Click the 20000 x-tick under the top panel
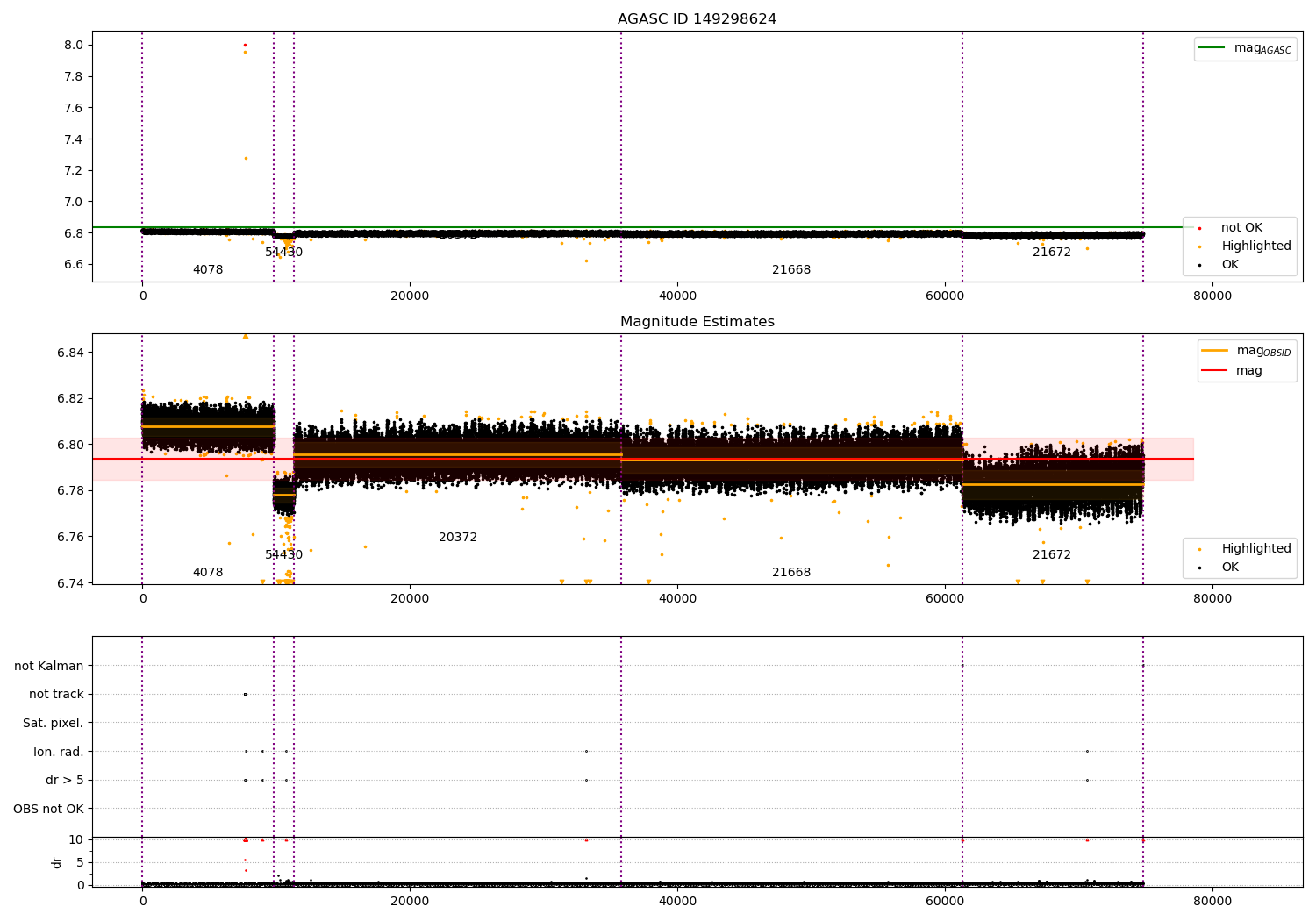The image size is (1316, 921). coord(410,296)
